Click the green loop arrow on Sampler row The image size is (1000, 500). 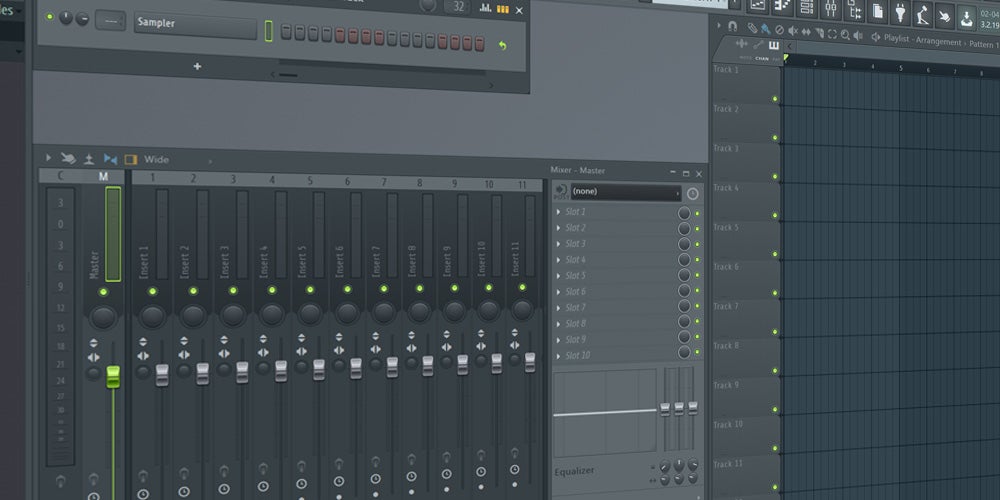(502, 45)
